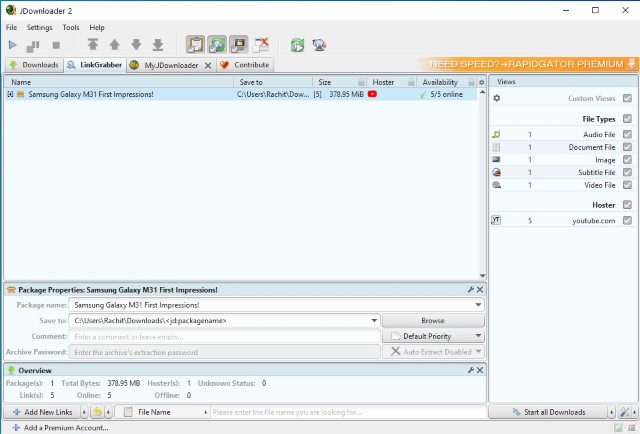This screenshot has height=434, width=640.
Task: Click the Hoster column lock icon
Action: (411, 82)
